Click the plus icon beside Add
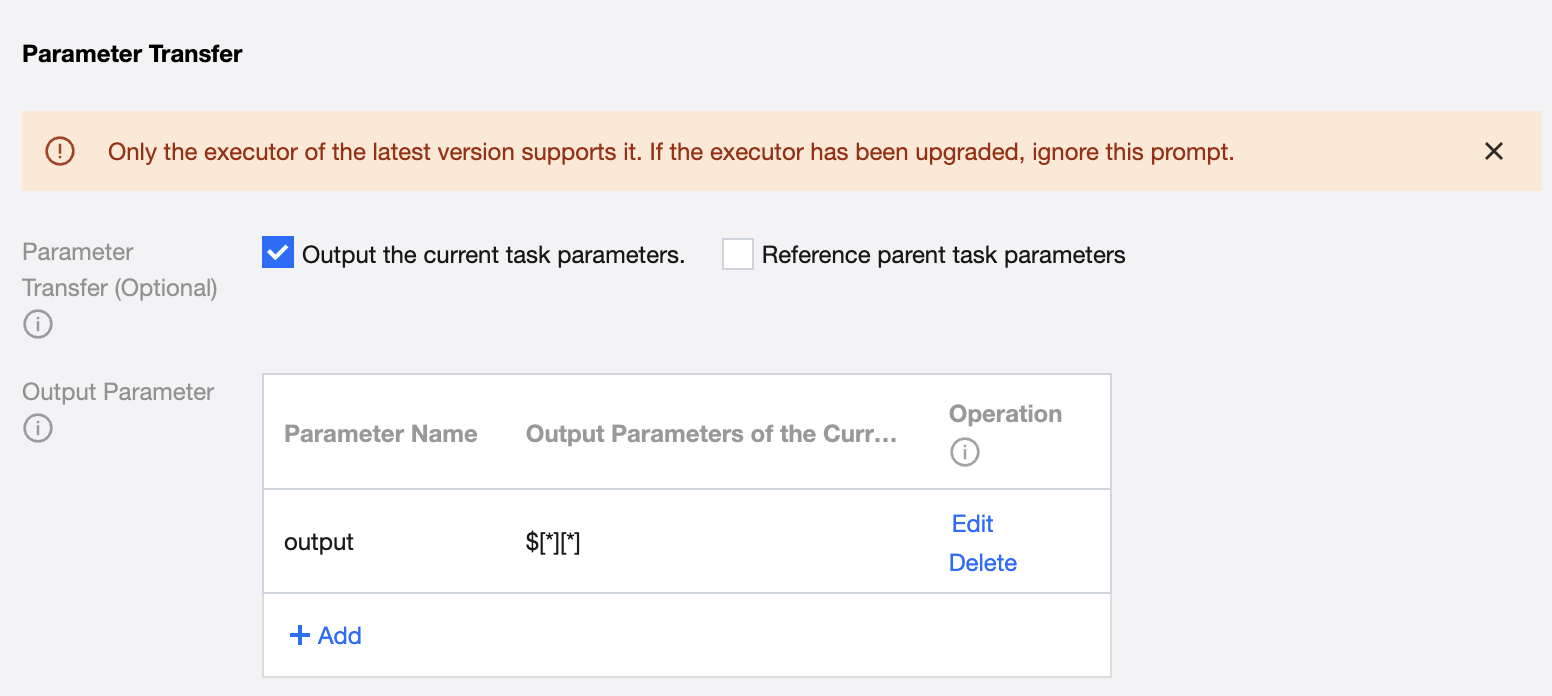The width and height of the screenshot is (1552, 696). point(299,635)
